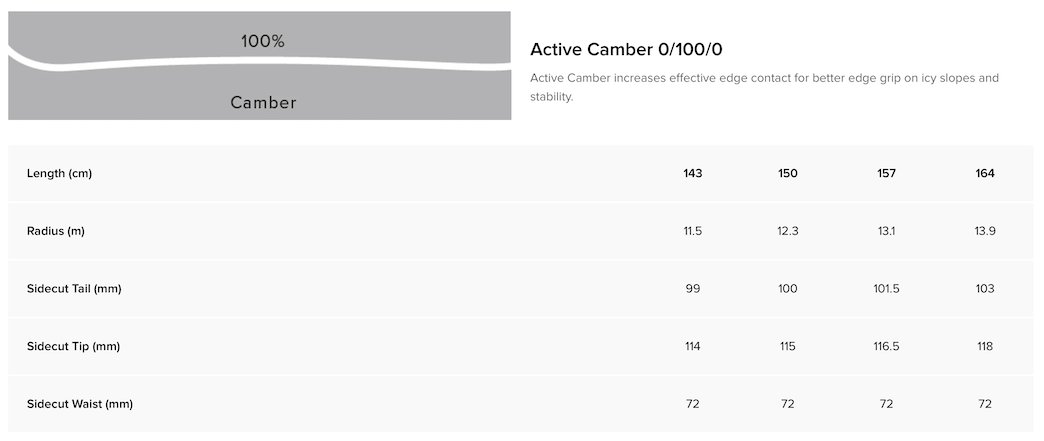Screen dimensions: 1044x441
Task: Click the Active Camber description paragraph
Action: [764, 88]
